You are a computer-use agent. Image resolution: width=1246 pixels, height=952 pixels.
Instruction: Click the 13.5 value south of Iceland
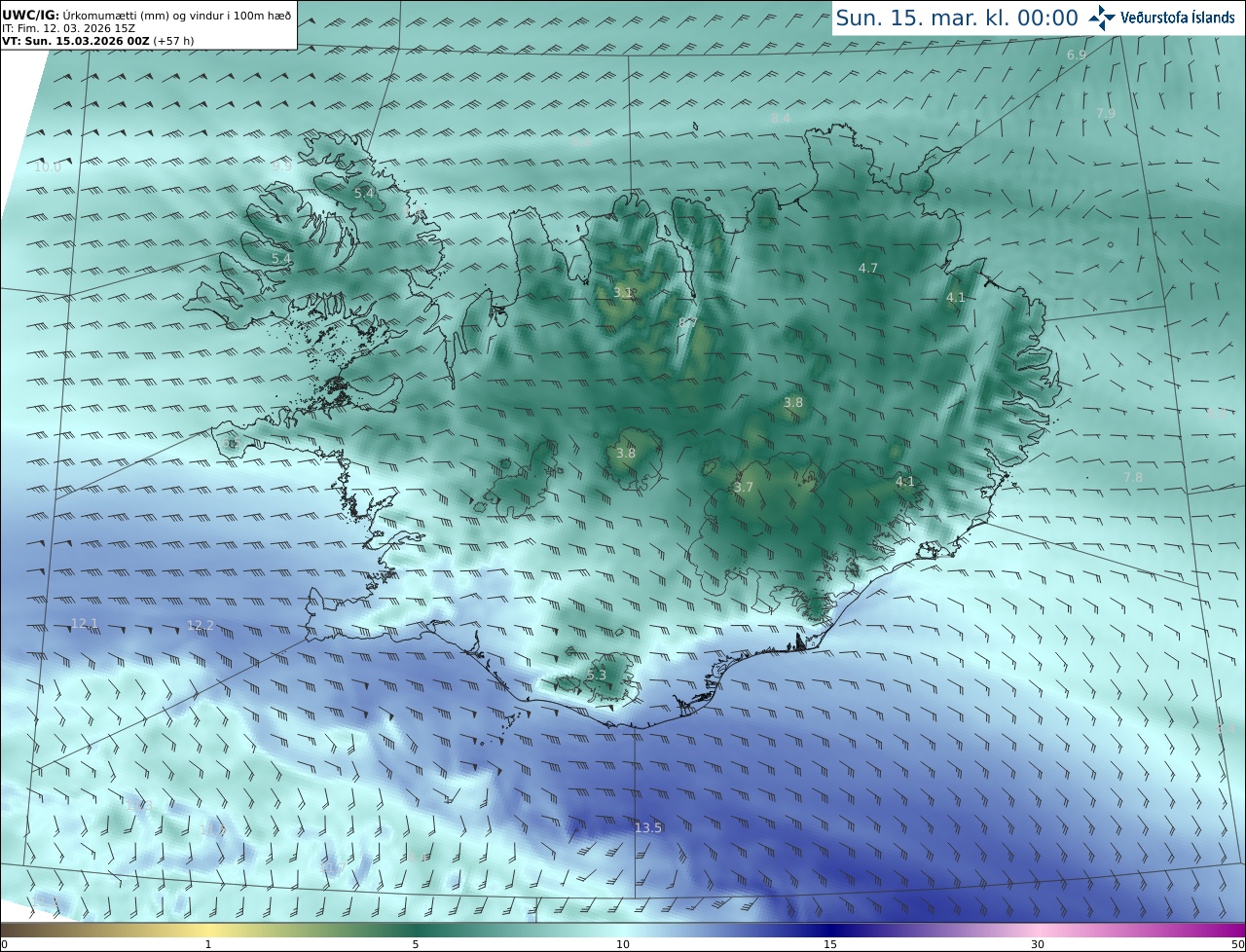tap(647, 828)
